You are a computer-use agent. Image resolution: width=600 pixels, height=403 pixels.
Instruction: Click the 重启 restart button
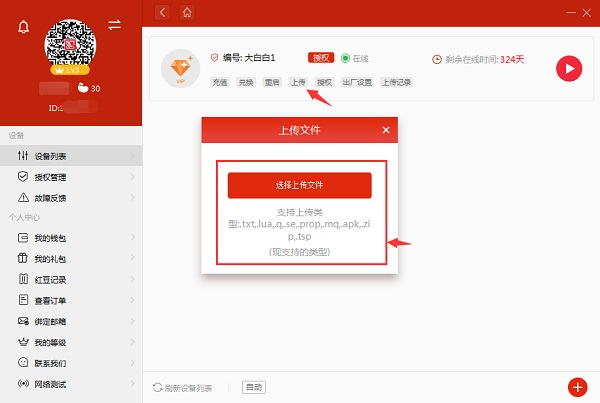272,82
